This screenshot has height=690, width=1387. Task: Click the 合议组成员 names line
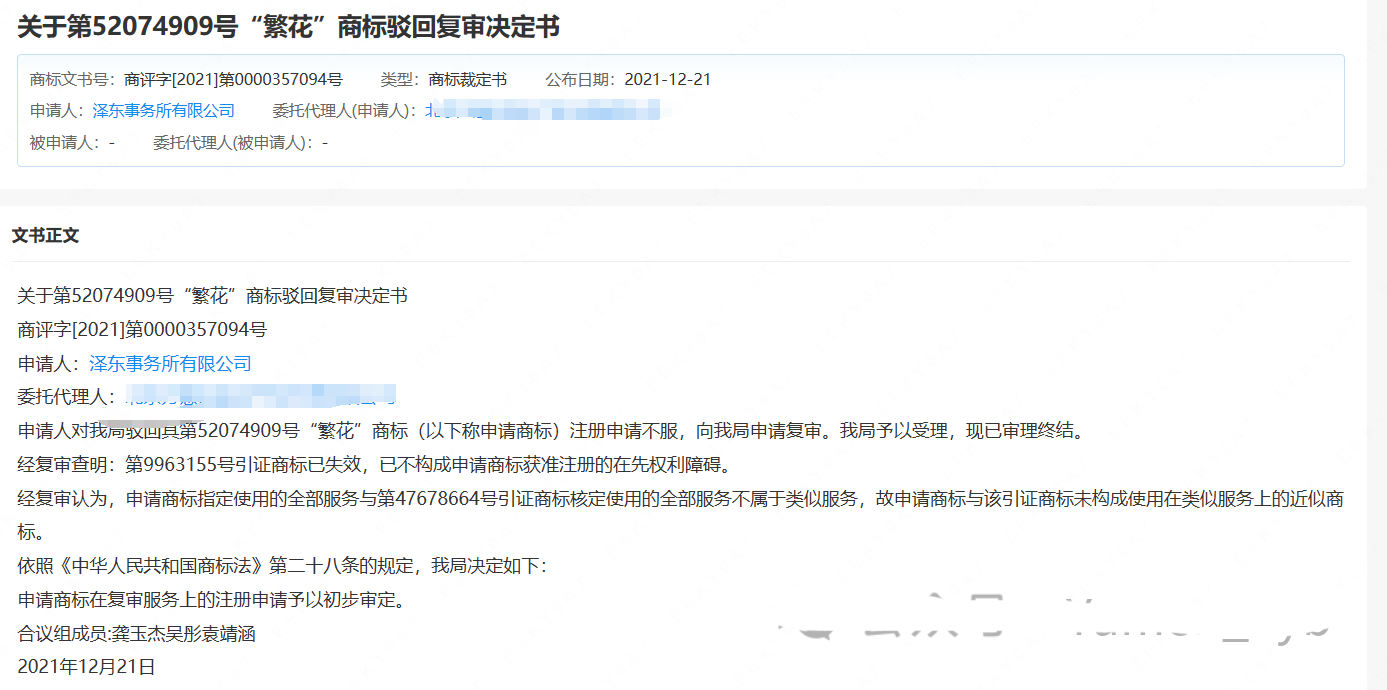tap(137, 635)
